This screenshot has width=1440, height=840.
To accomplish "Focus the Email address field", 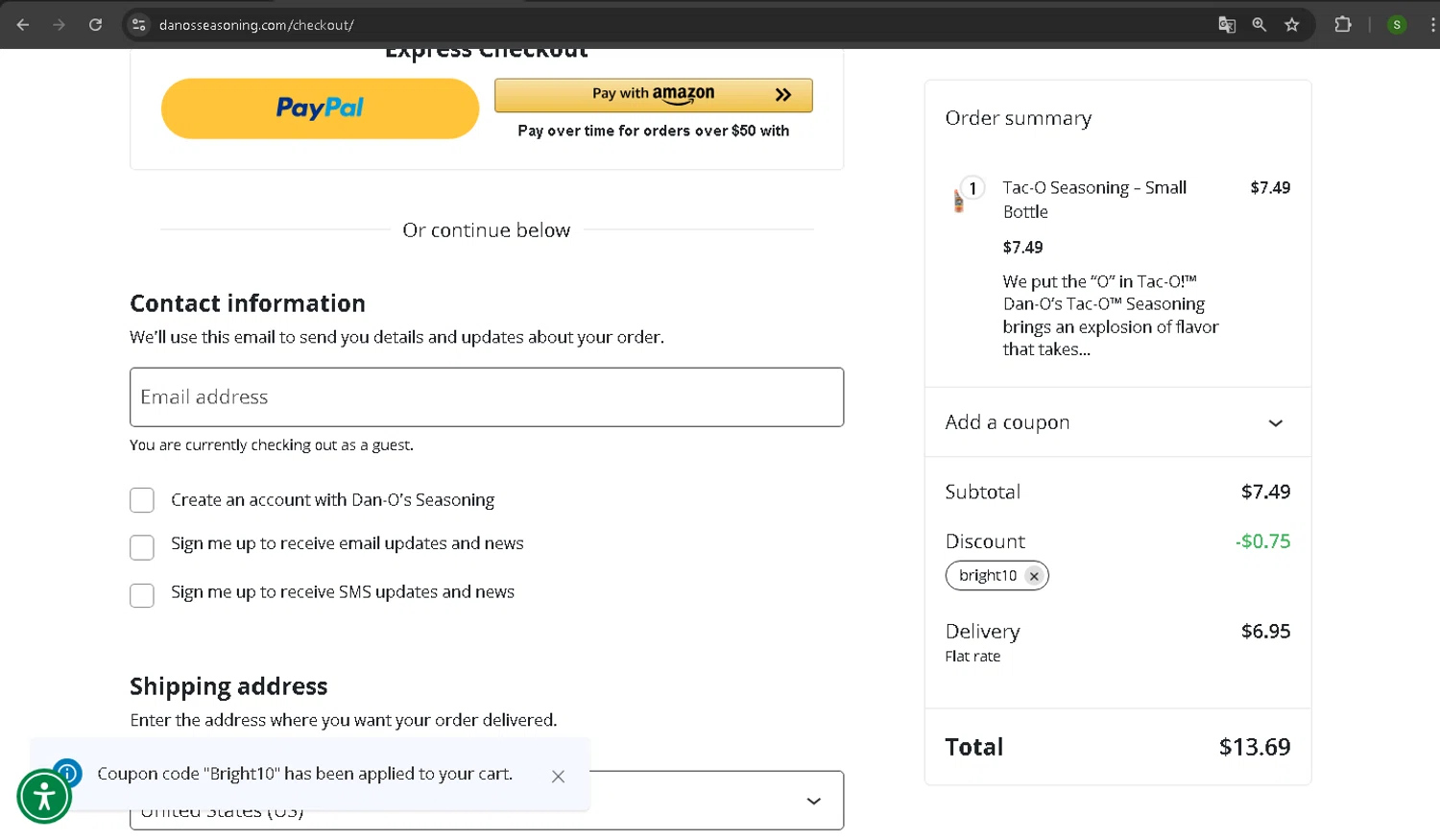I will [487, 397].
